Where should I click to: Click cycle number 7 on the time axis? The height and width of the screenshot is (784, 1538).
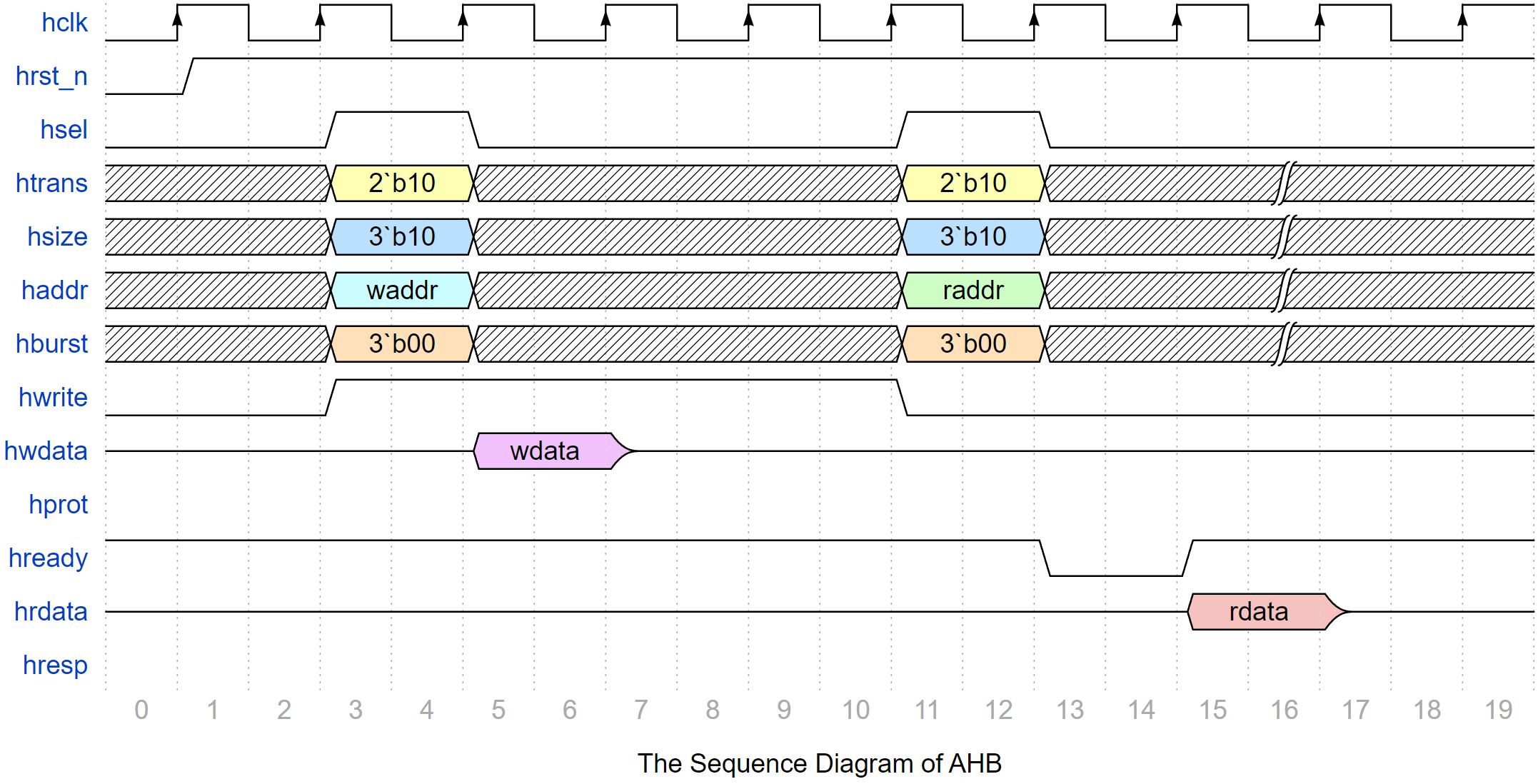click(641, 710)
